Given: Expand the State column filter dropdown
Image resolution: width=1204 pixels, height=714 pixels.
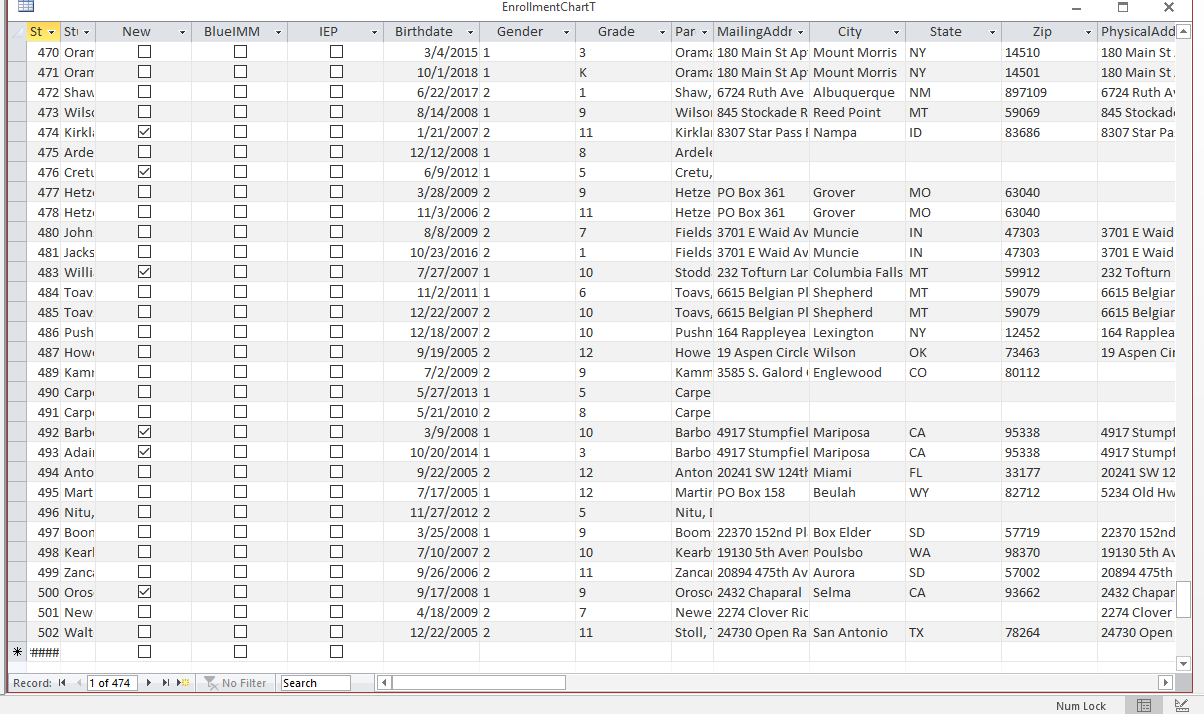Looking at the screenshot, I should [x=992, y=32].
